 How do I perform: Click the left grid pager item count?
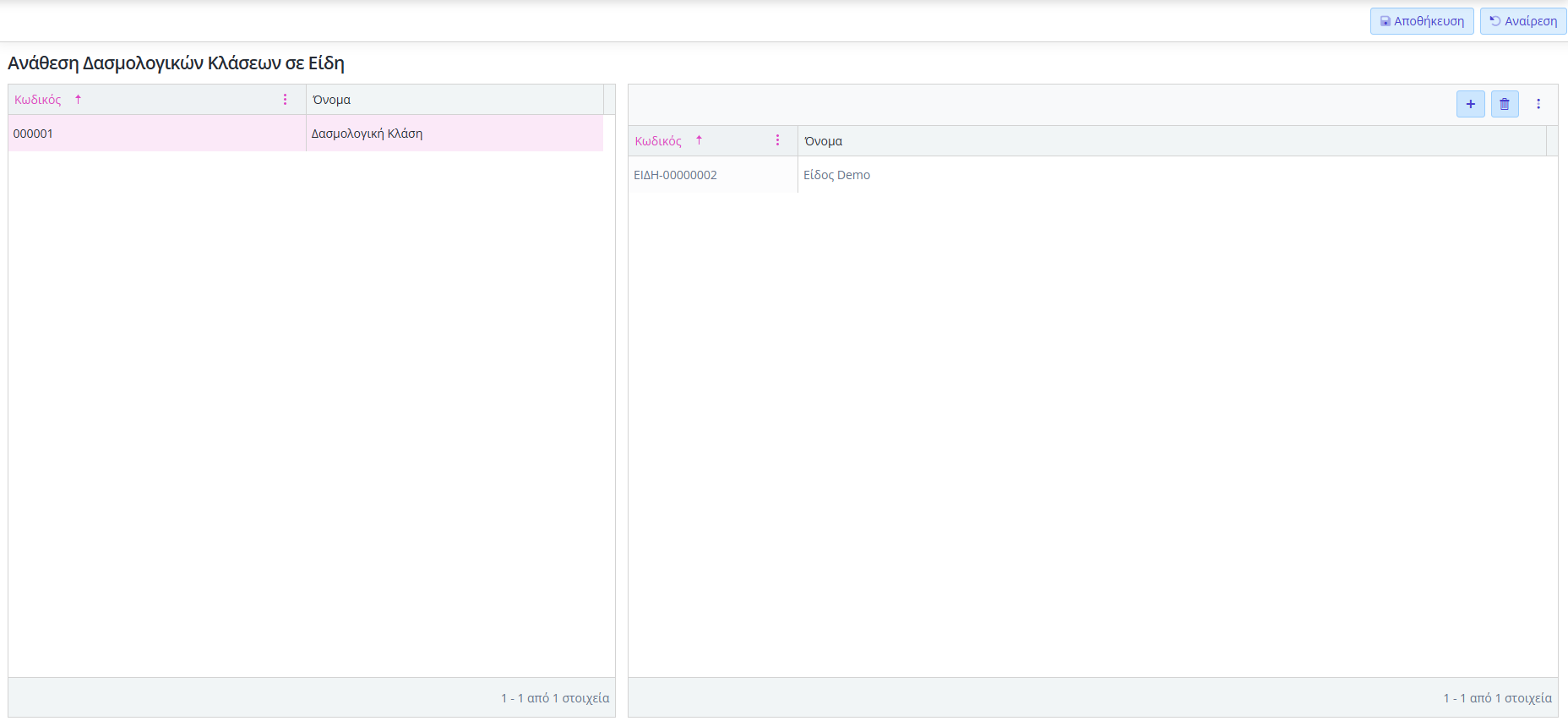[554, 698]
